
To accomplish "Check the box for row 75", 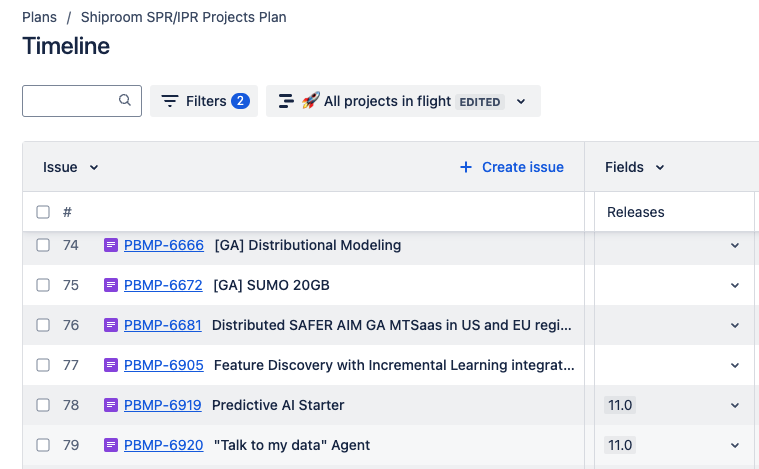I will pyautogui.click(x=43, y=285).
